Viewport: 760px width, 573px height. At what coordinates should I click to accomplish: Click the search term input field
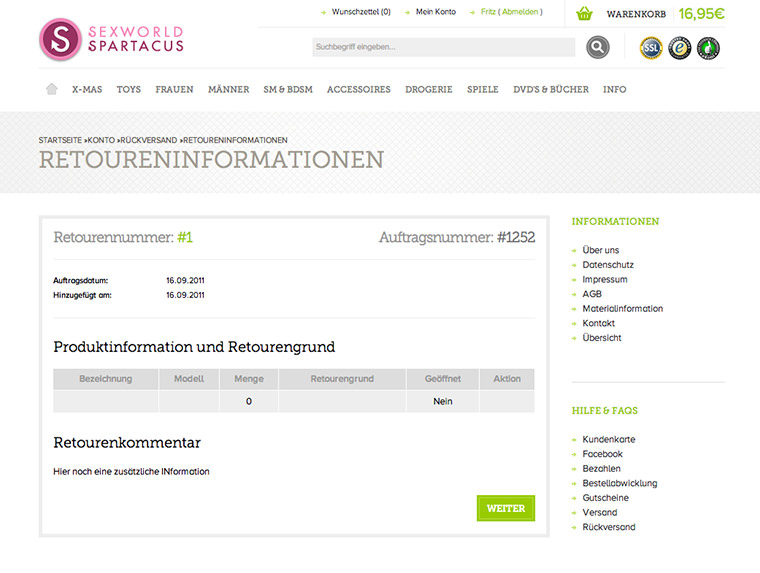click(x=443, y=47)
